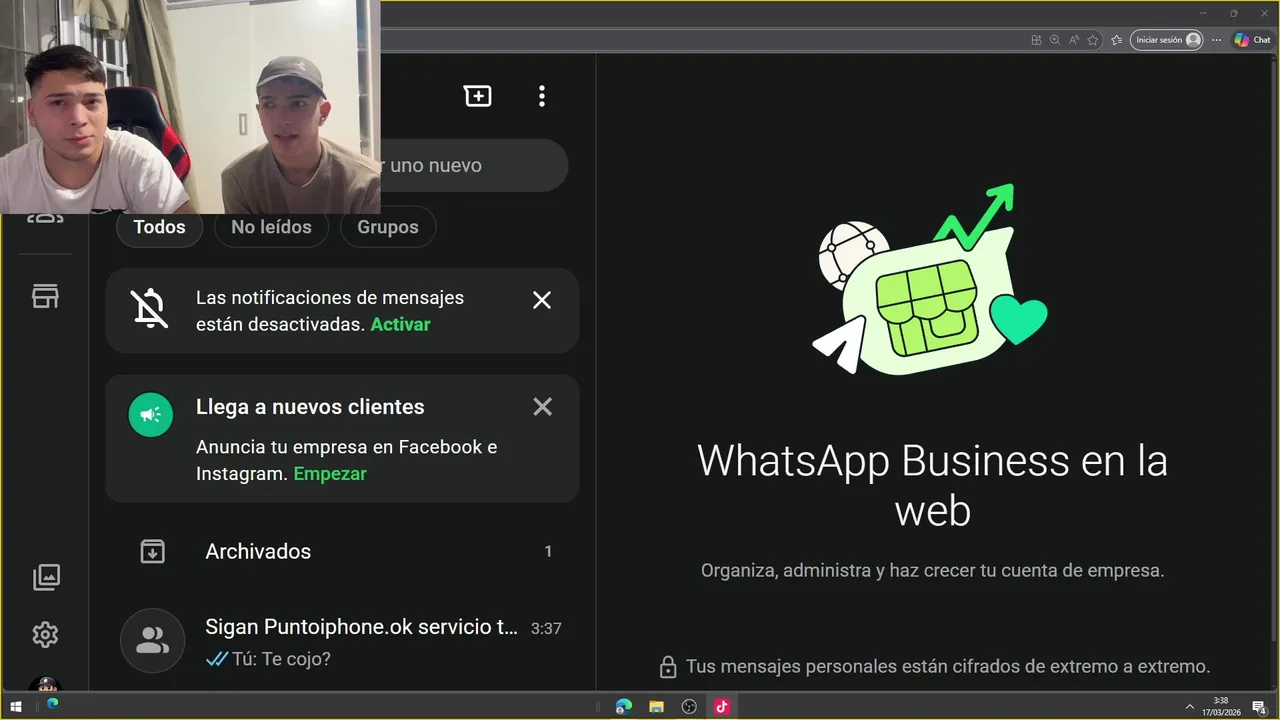Open the Archivados chats row
1280x720 pixels.
point(342,551)
